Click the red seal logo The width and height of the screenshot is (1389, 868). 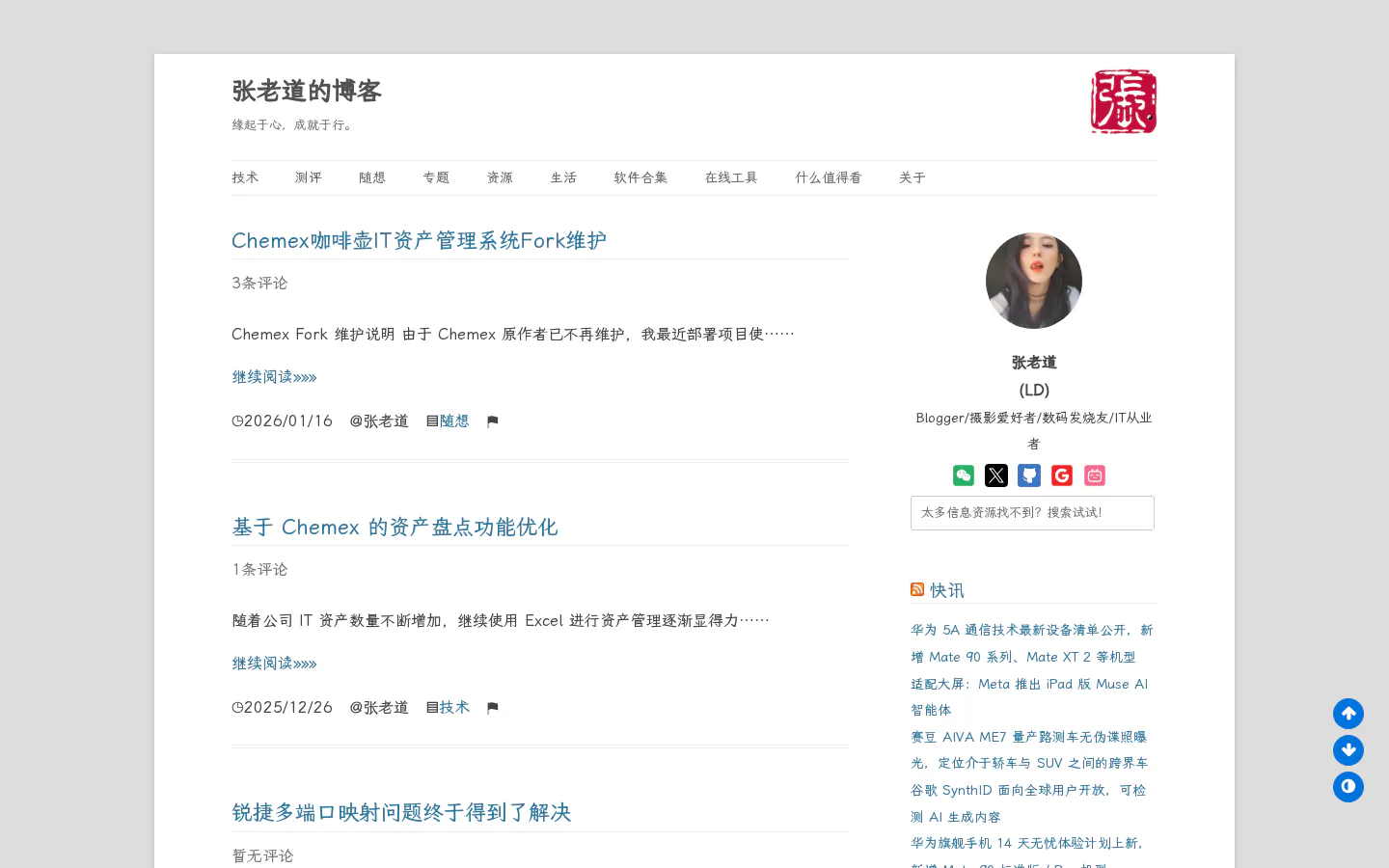1124,101
